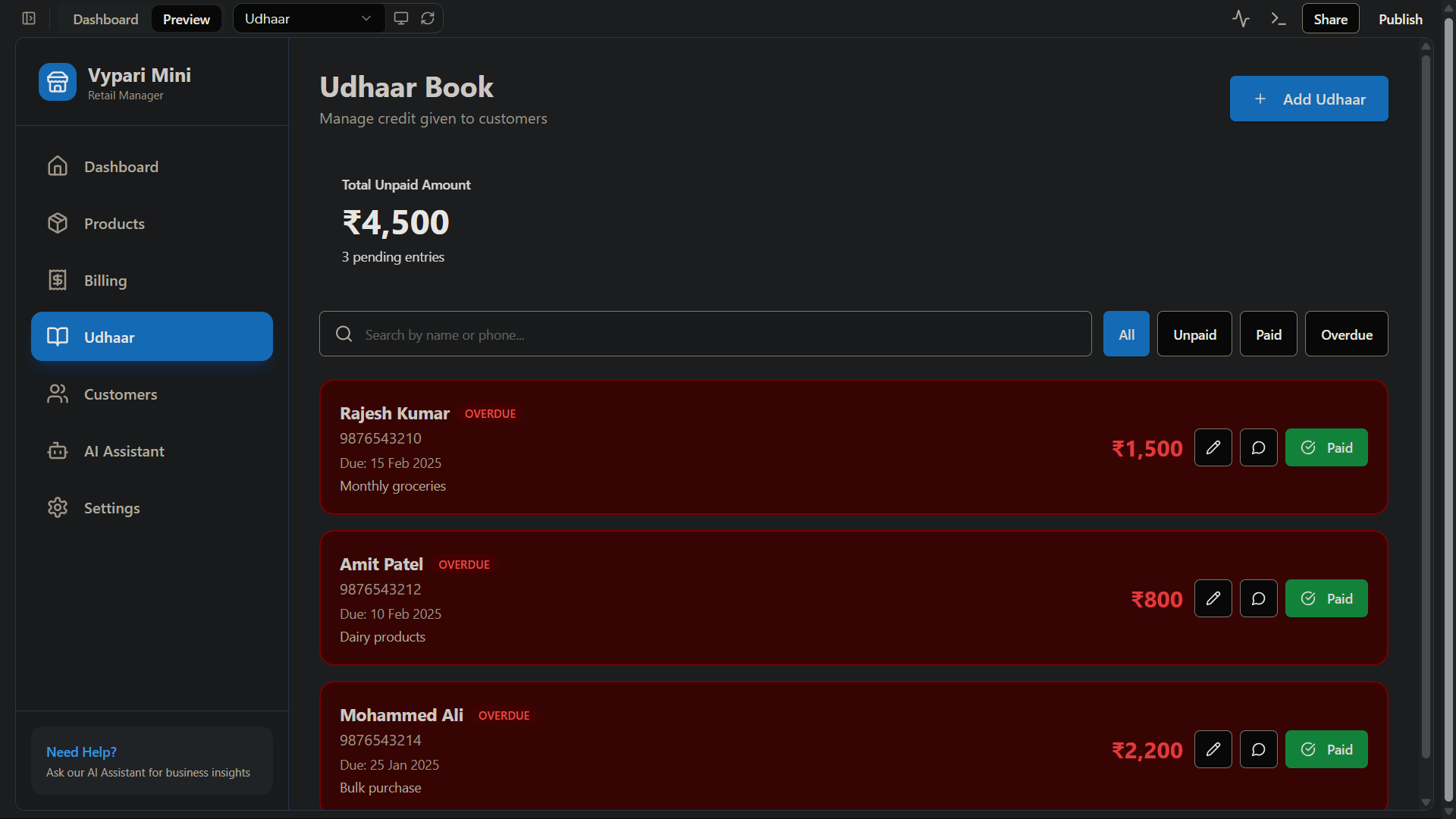Mark Rajesh Kumar's udhaar as Paid

(1326, 447)
